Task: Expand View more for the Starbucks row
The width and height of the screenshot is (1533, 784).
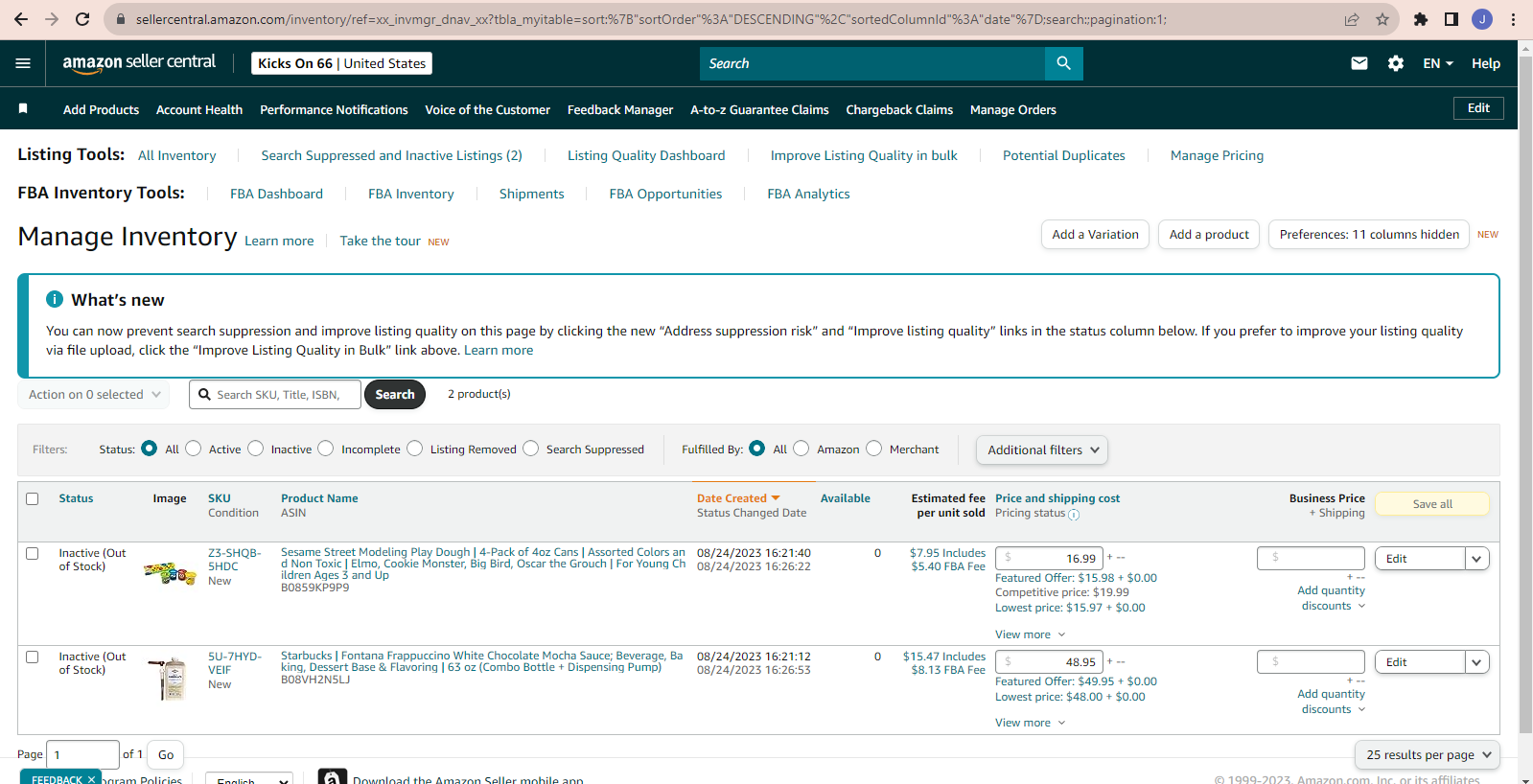Action: tap(1030, 723)
